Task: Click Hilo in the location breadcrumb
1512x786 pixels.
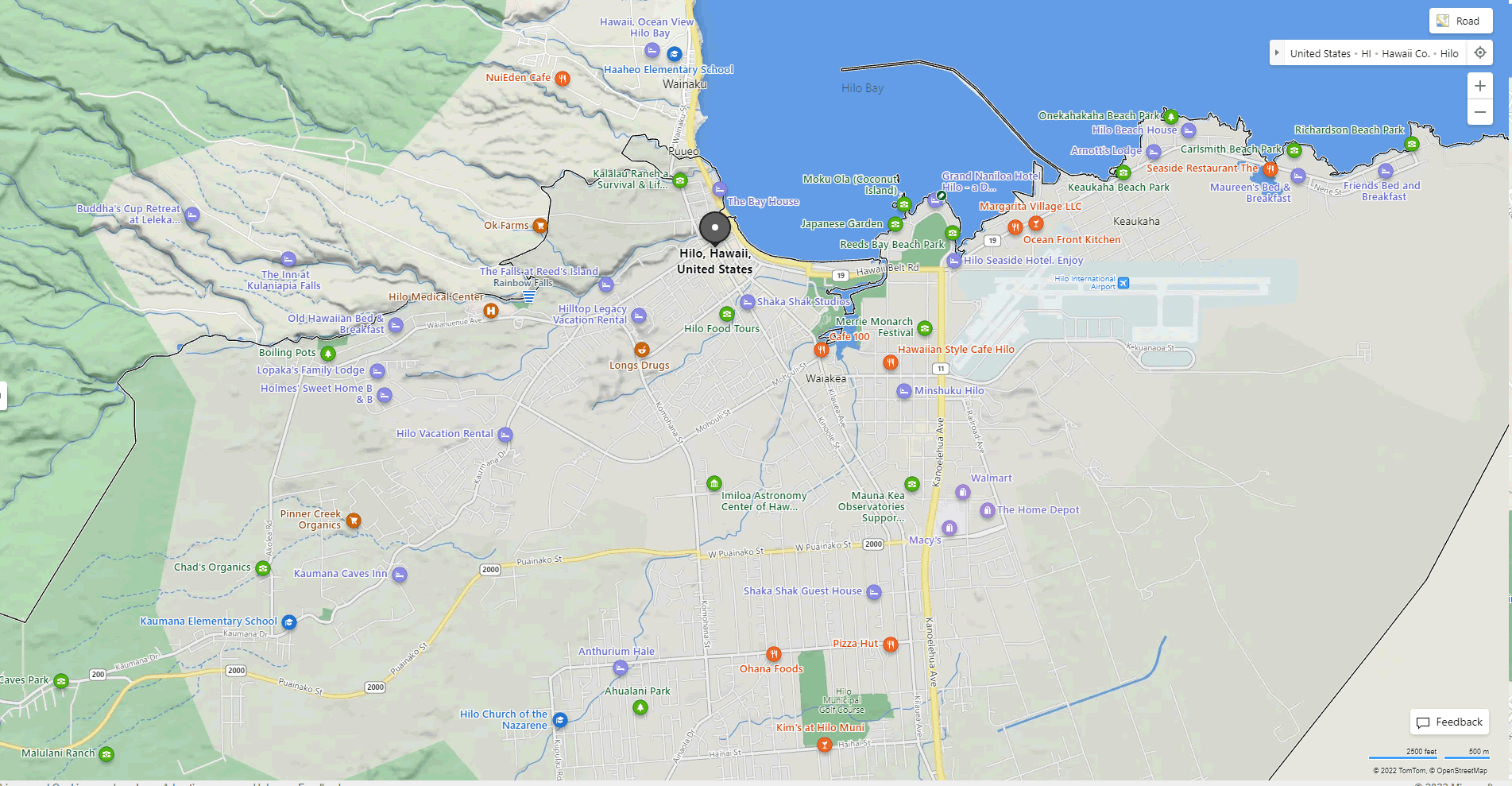Action: pos(1449,52)
